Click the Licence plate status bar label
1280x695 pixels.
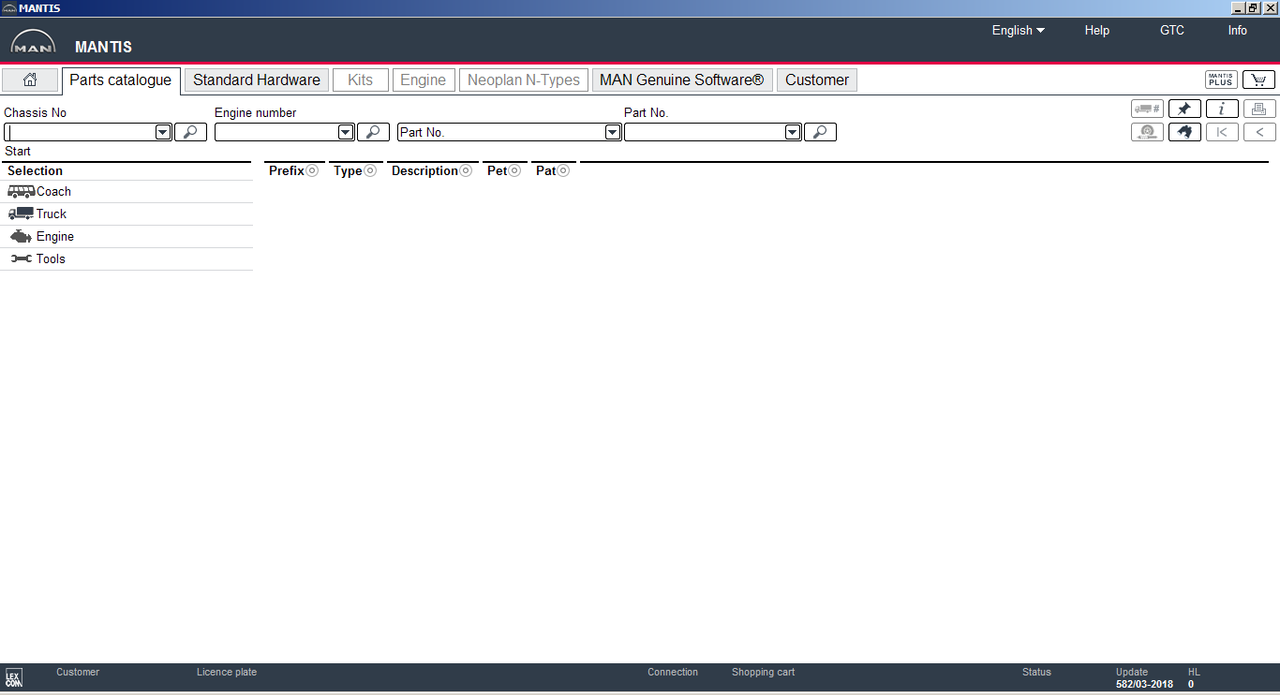227,672
